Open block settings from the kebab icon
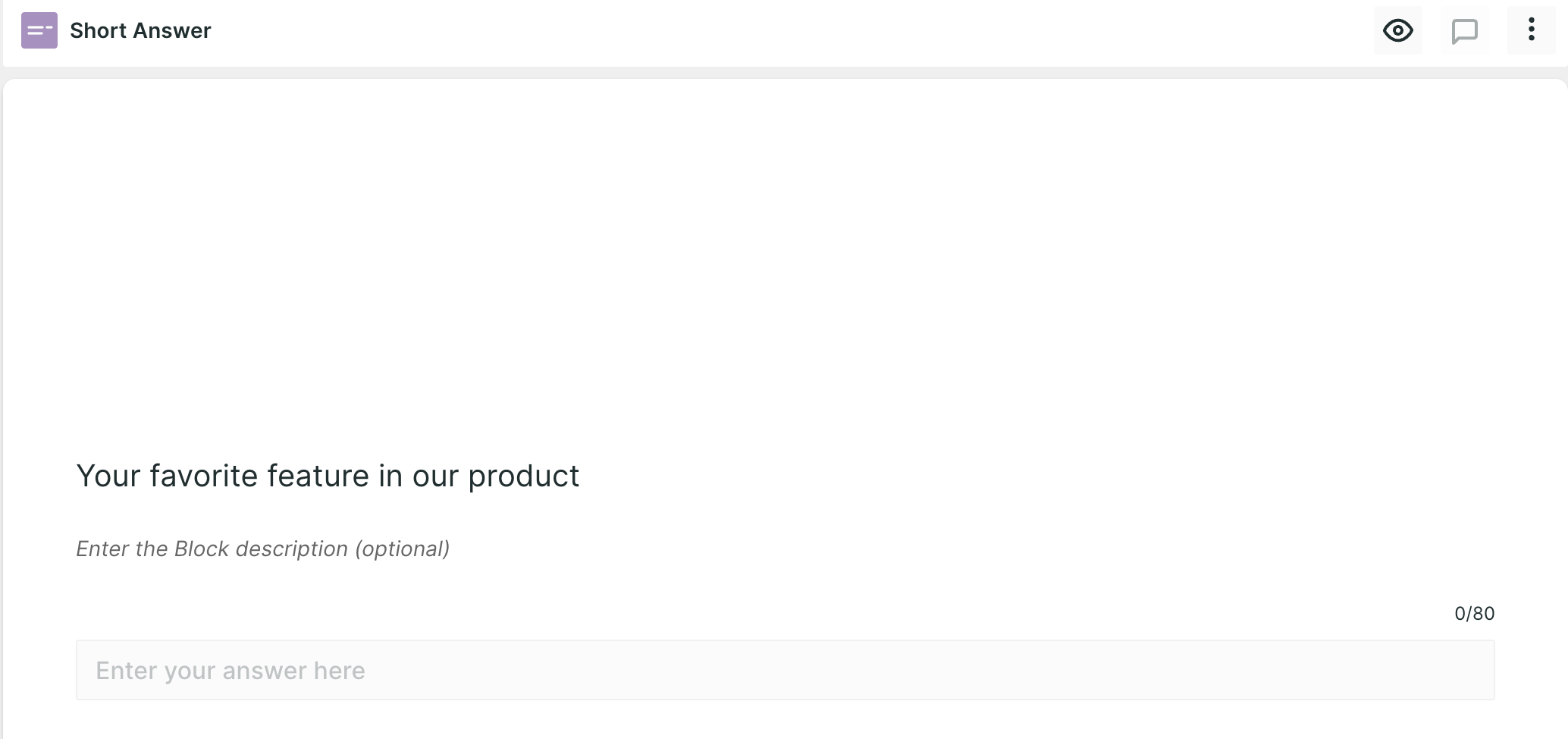The height and width of the screenshot is (739, 1568). [x=1531, y=30]
